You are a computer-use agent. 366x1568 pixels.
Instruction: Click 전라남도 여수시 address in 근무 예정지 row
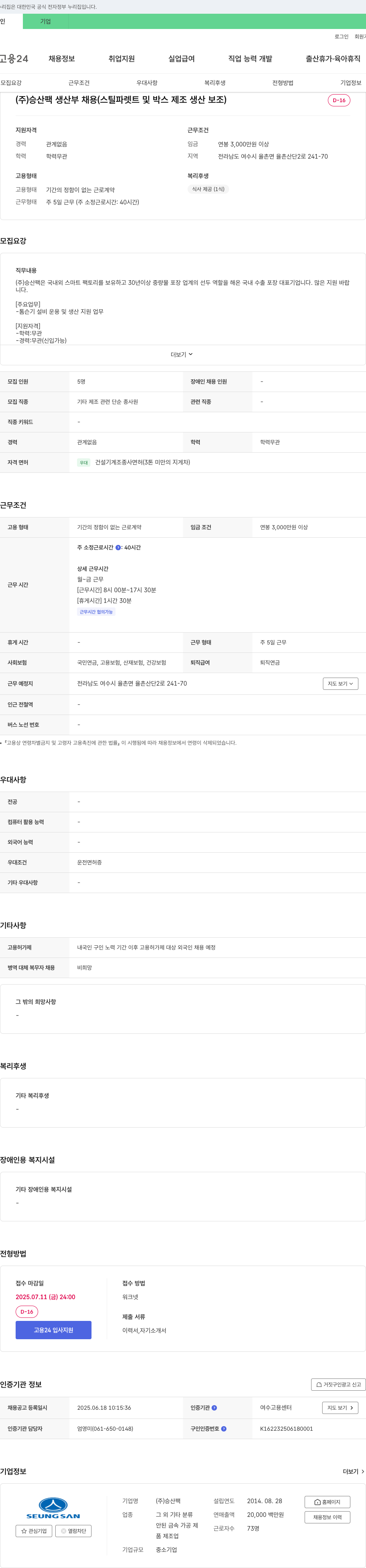tap(132, 684)
